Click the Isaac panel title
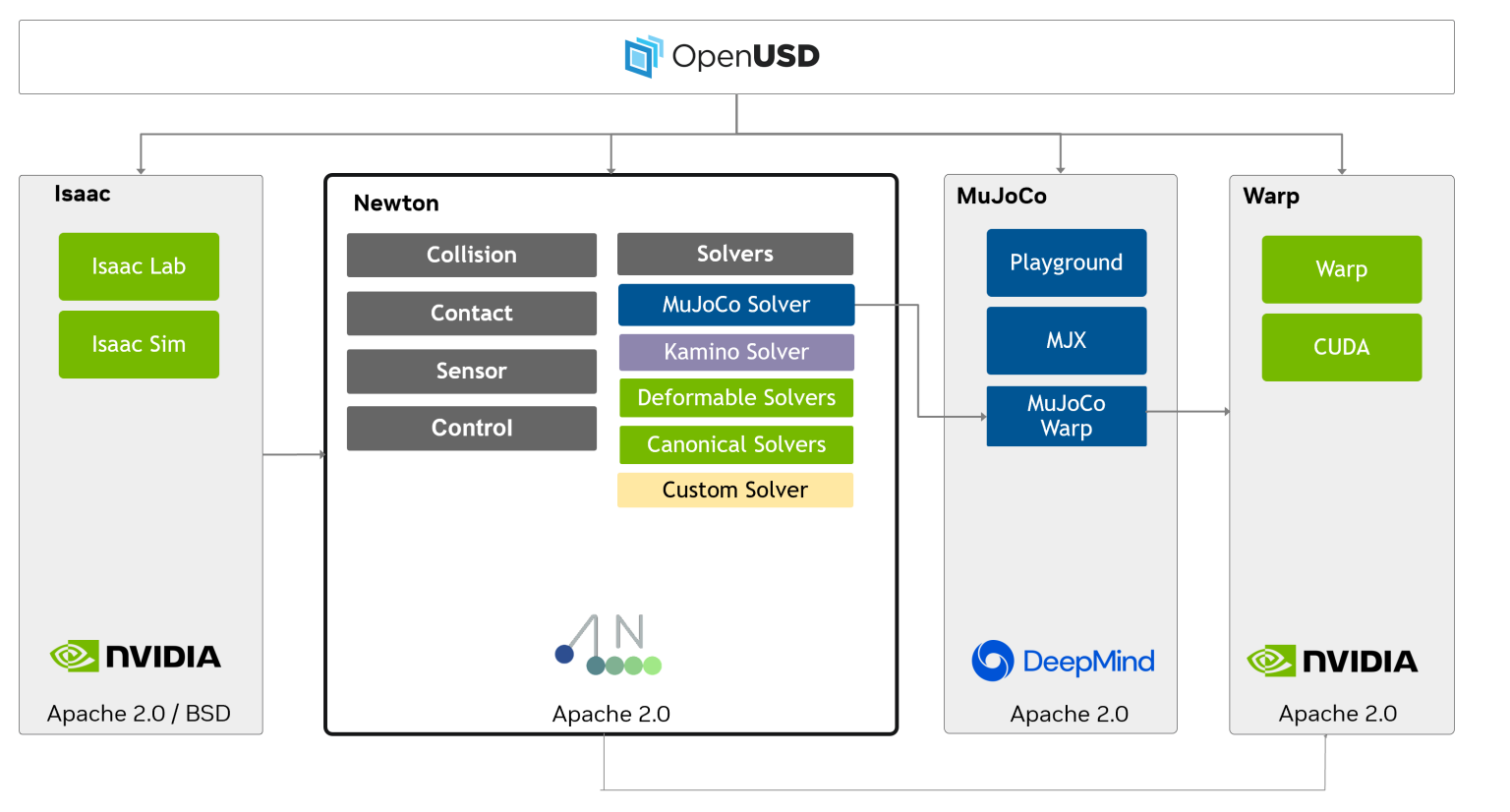1510x812 pixels. 83,194
